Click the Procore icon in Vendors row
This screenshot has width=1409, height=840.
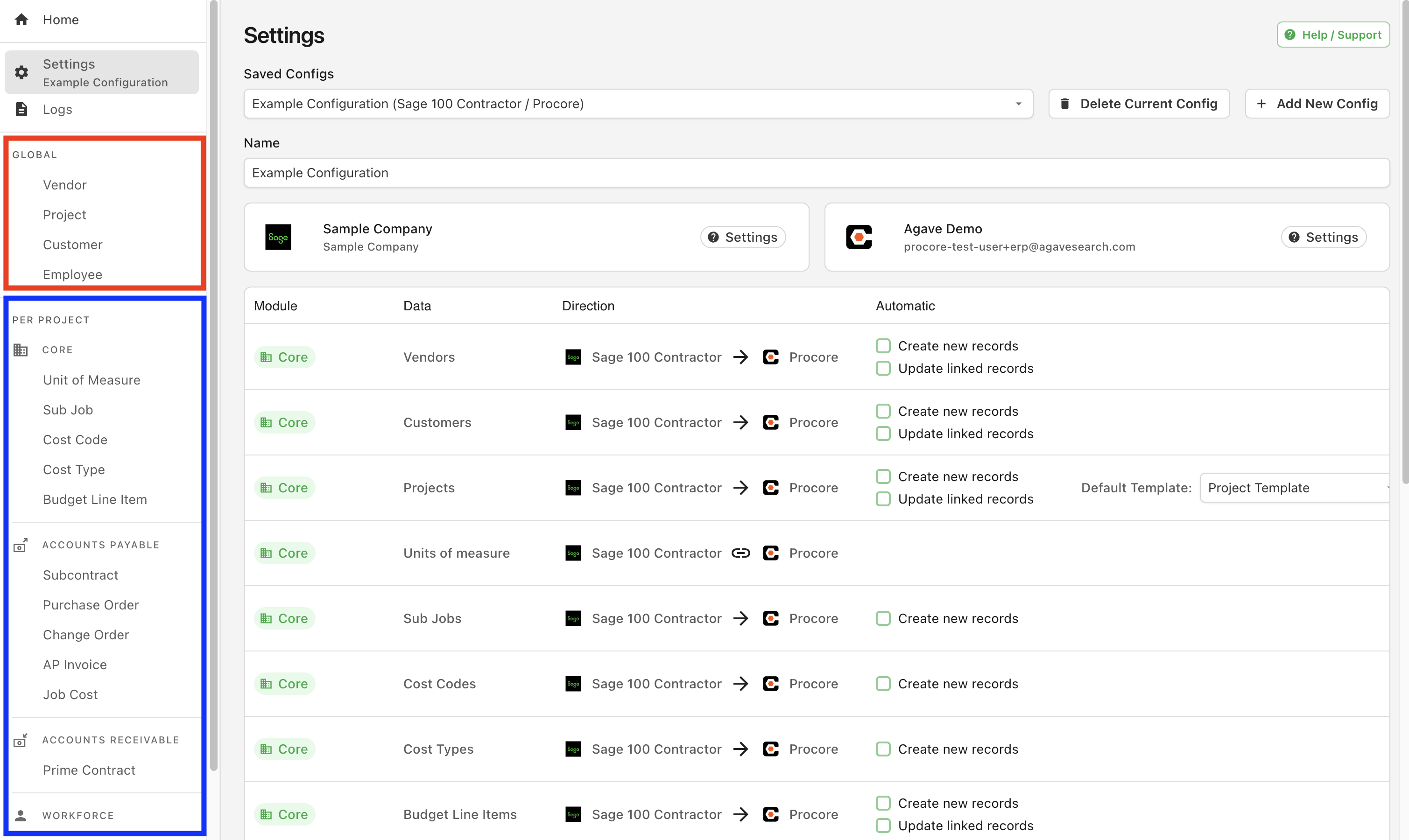pos(770,357)
